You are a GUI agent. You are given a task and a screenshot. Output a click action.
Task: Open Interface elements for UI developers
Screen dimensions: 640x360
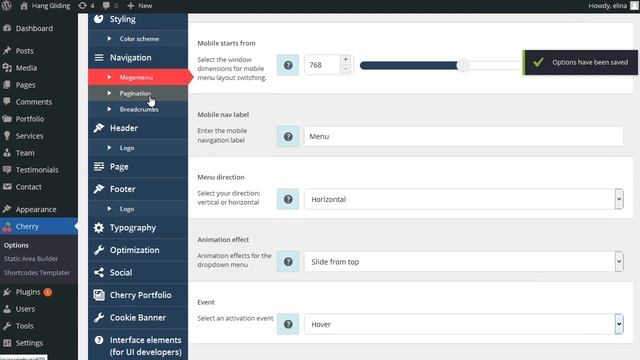click(x=138, y=346)
